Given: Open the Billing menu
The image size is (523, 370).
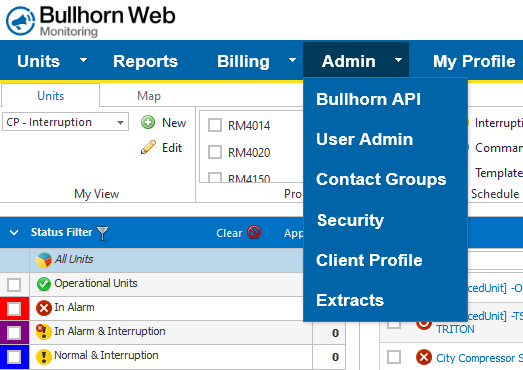Looking at the screenshot, I should pos(243,61).
